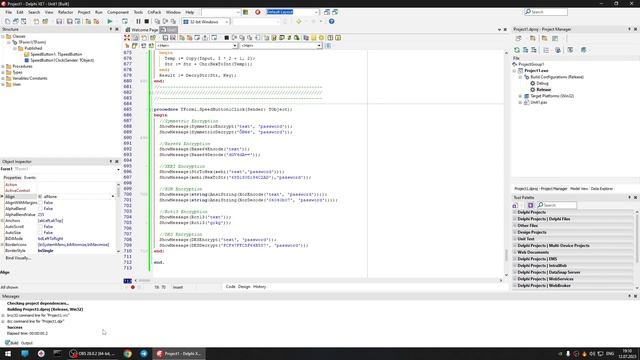This screenshot has height=360, width=640.
Task: Click the code editor horizontal scrollbar
Action: tap(318, 280)
